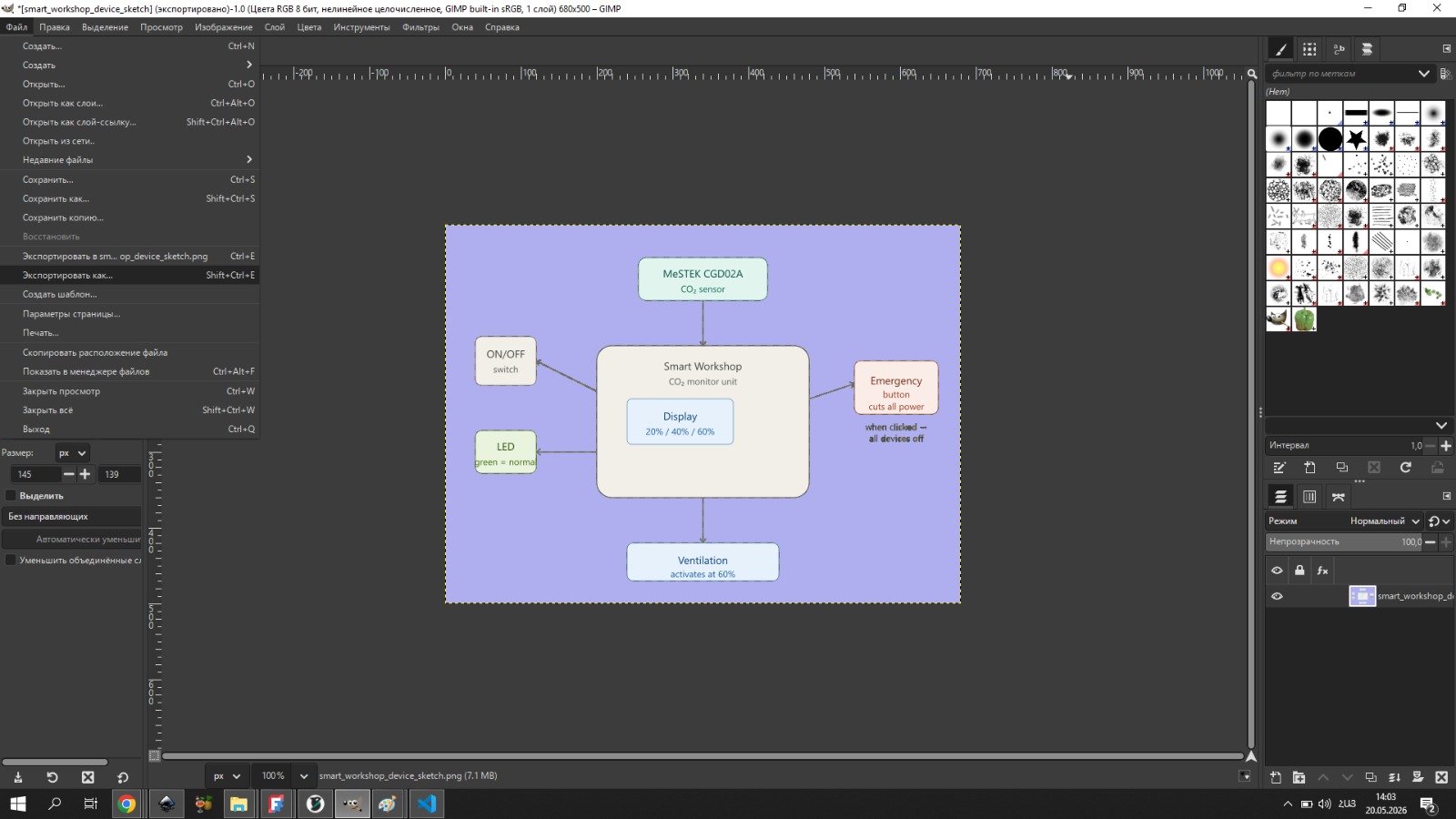
Task: Refresh the brushes list
Action: pyautogui.click(x=1406, y=468)
